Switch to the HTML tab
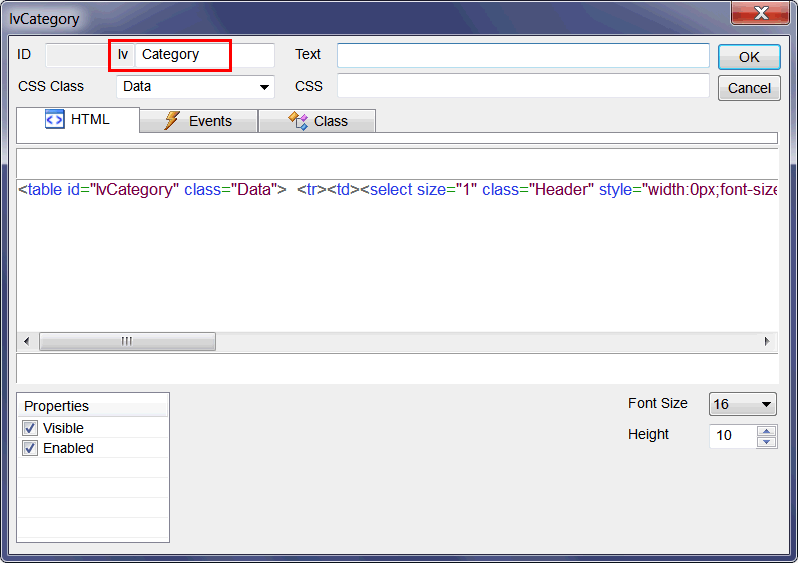The image size is (798, 563). tap(78, 120)
